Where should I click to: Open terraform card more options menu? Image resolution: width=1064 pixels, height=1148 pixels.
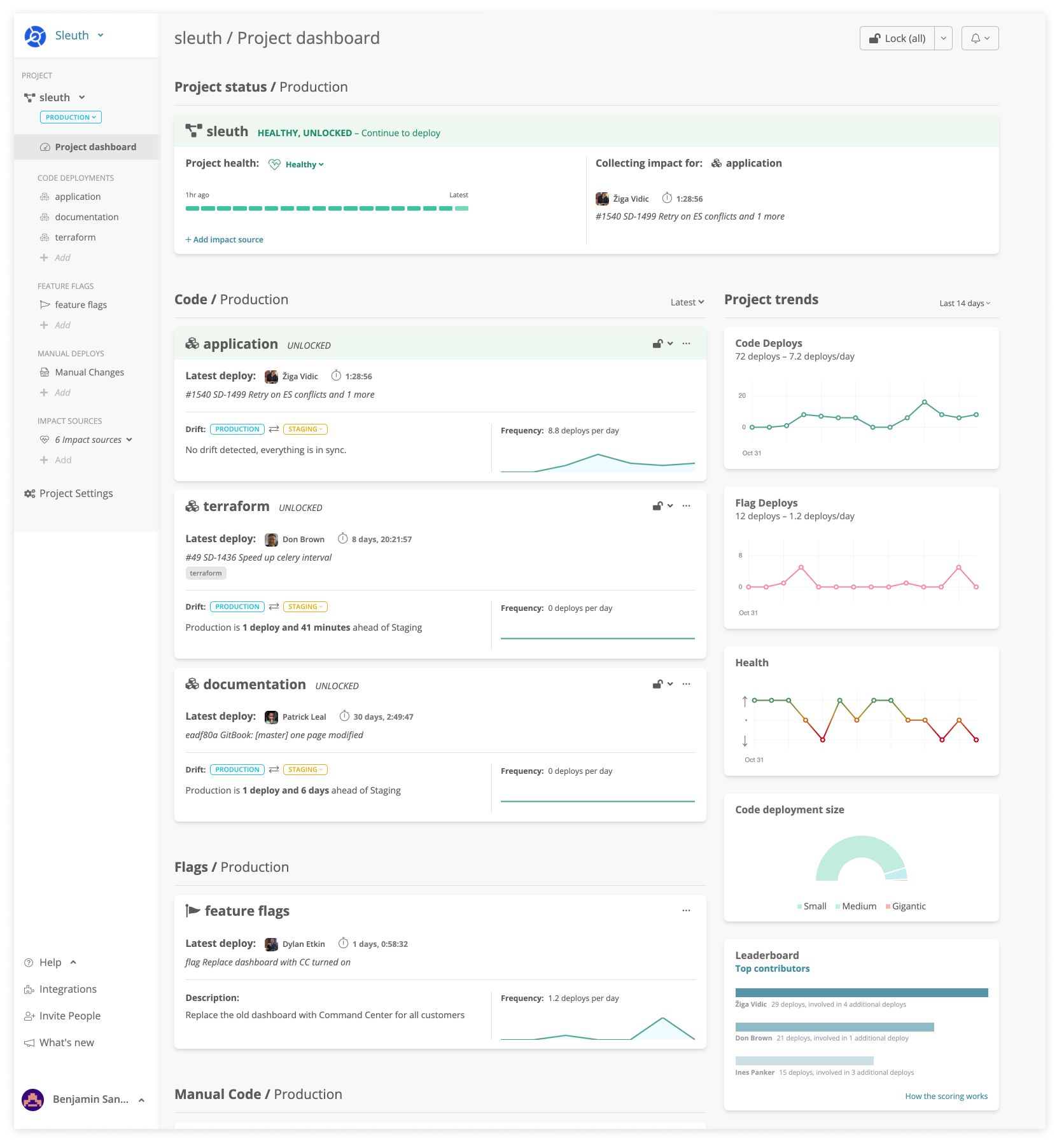point(686,506)
